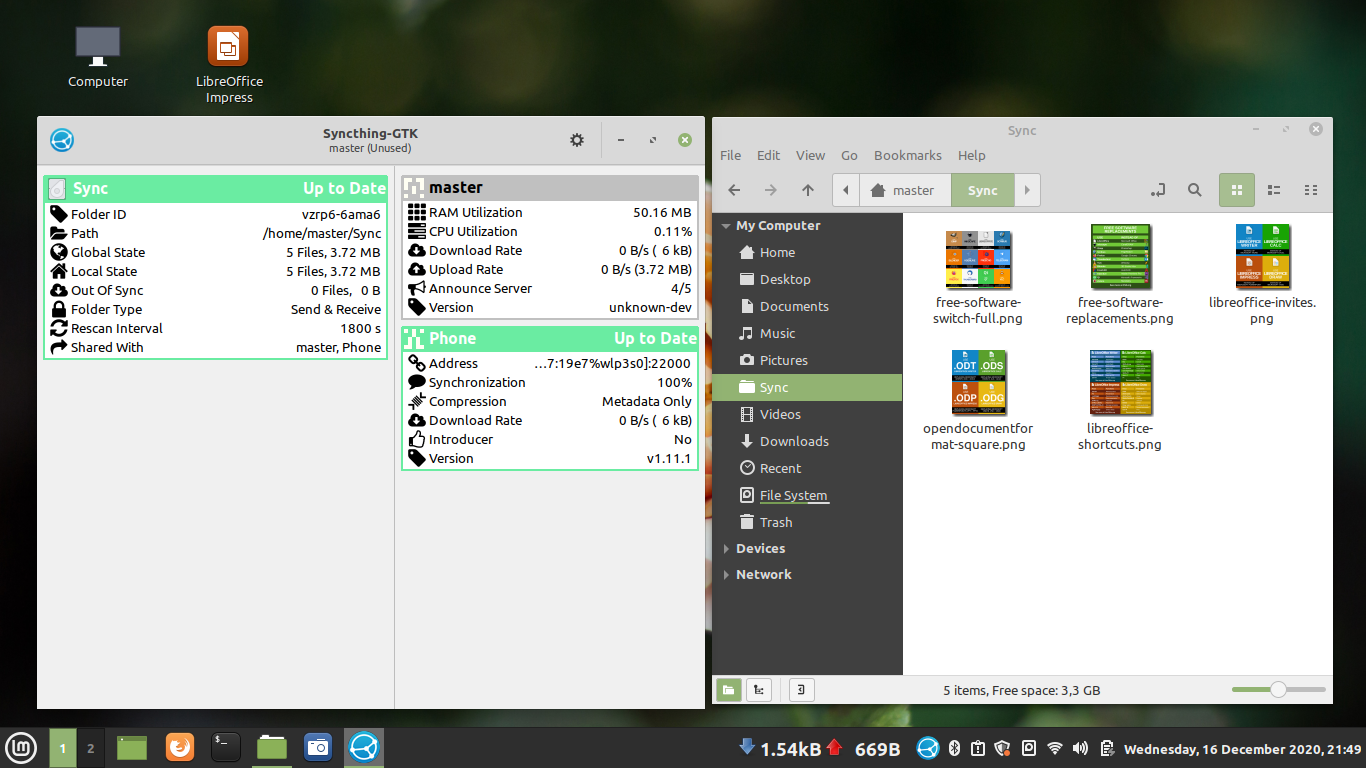
Task: Click the Syncthing tray icon
Action: click(928, 748)
